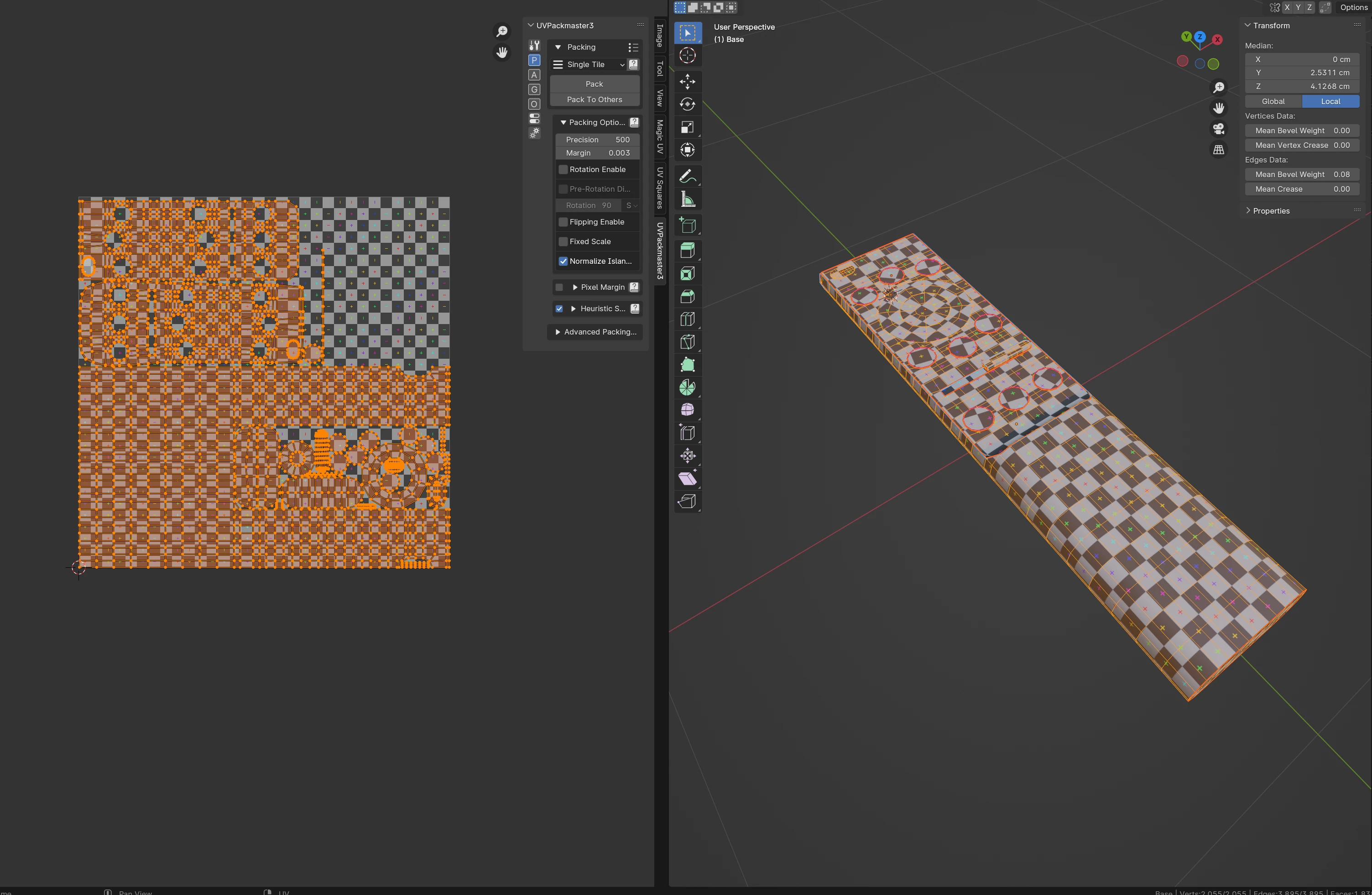
Task: Enable the Rotation Enable checkbox
Action: point(563,169)
